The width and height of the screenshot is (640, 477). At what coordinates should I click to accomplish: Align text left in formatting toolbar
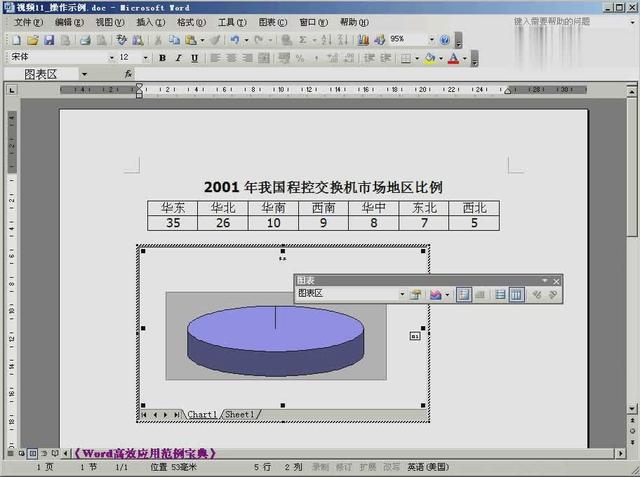click(215, 58)
